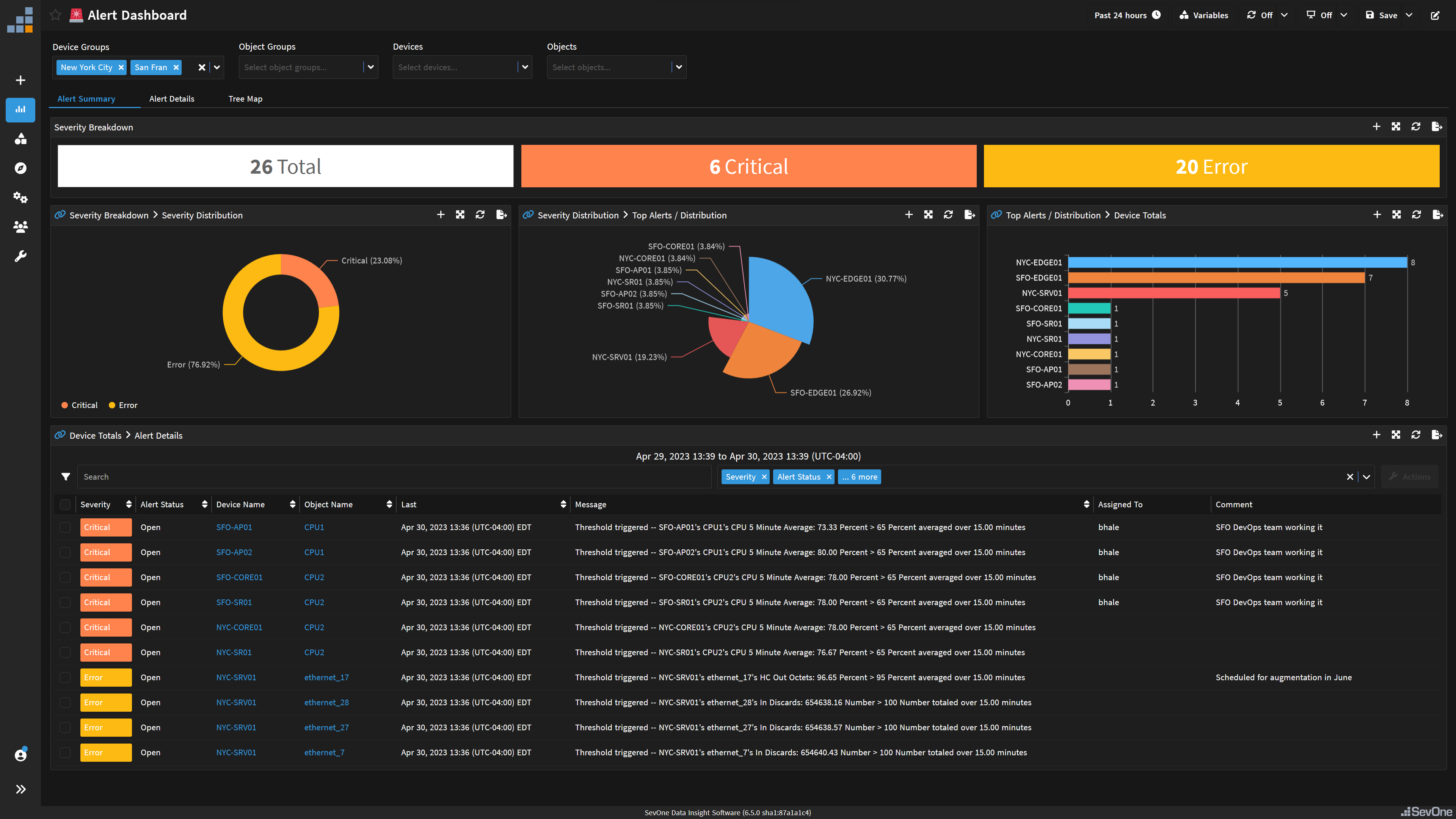Viewport: 1456px width, 819px height.
Task: Click the filter funnel icon beside Search
Action: (x=66, y=477)
